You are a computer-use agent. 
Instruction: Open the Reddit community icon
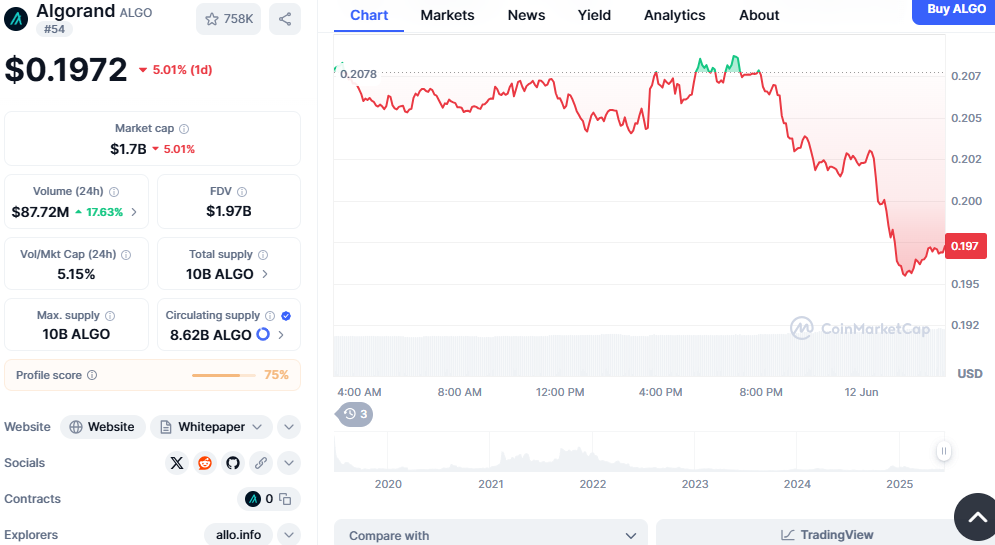coord(205,463)
